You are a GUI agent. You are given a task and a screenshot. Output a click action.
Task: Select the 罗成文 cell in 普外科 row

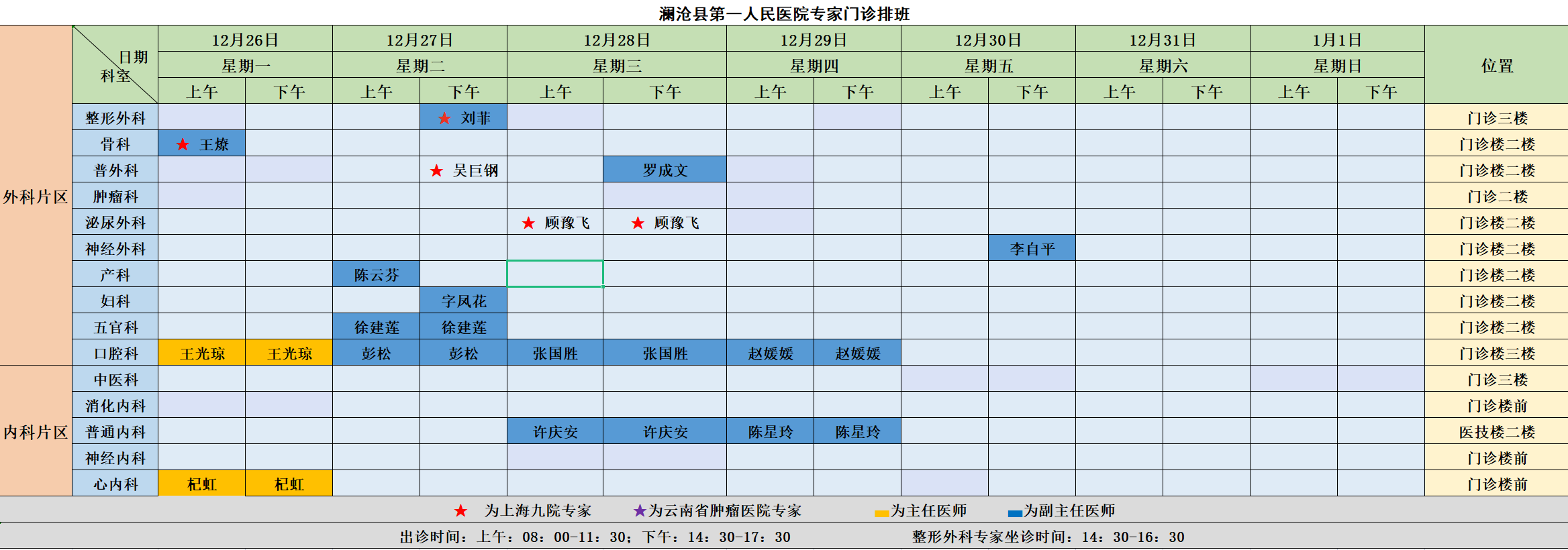[x=665, y=170]
